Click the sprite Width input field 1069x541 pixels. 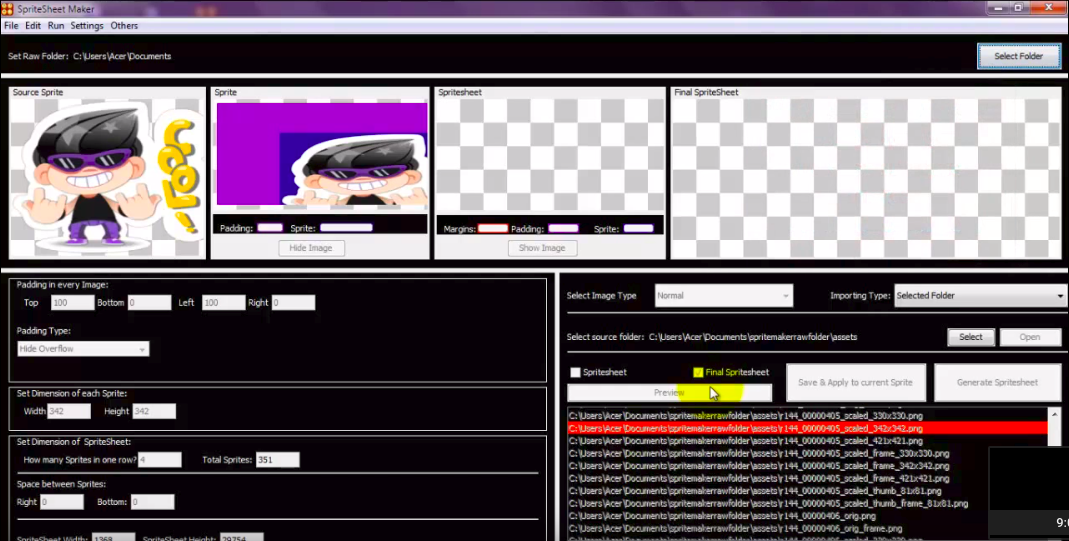click(x=69, y=412)
